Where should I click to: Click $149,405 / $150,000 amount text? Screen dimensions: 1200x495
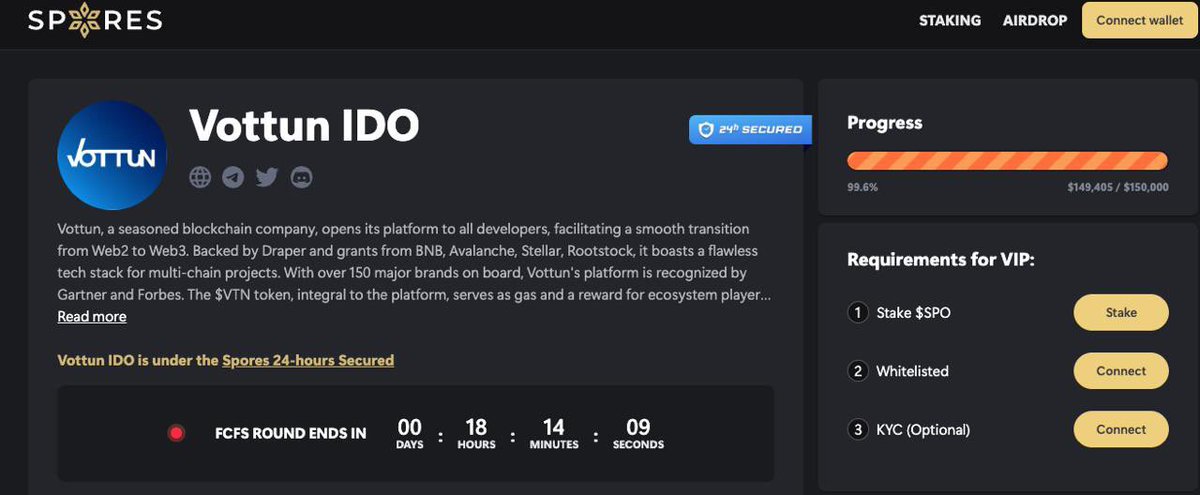pyautogui.click(x=1118, y=187)
